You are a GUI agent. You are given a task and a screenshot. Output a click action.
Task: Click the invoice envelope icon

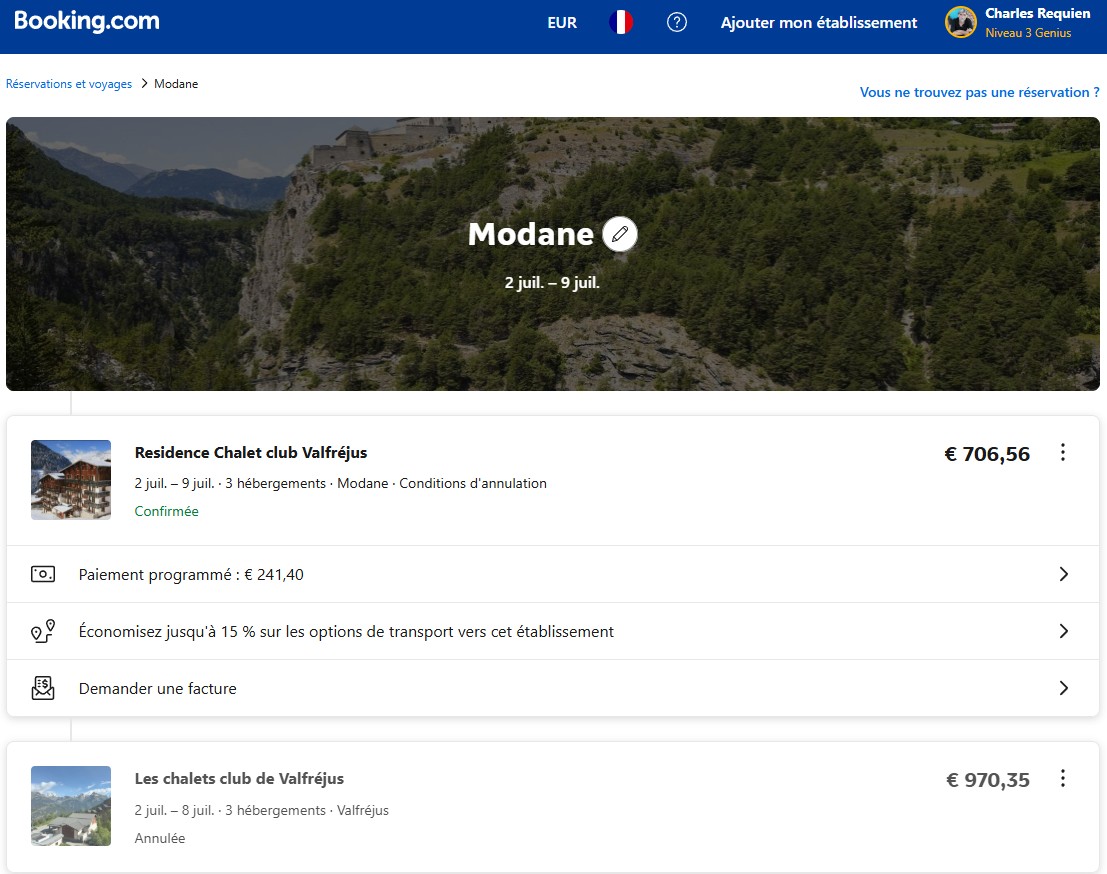point(43,688)
